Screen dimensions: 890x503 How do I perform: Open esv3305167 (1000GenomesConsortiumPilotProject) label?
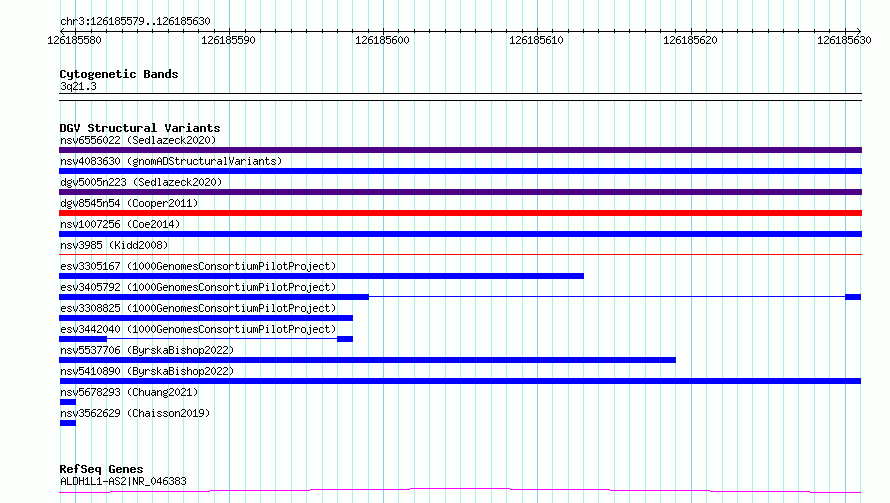(x=198, y=266)
